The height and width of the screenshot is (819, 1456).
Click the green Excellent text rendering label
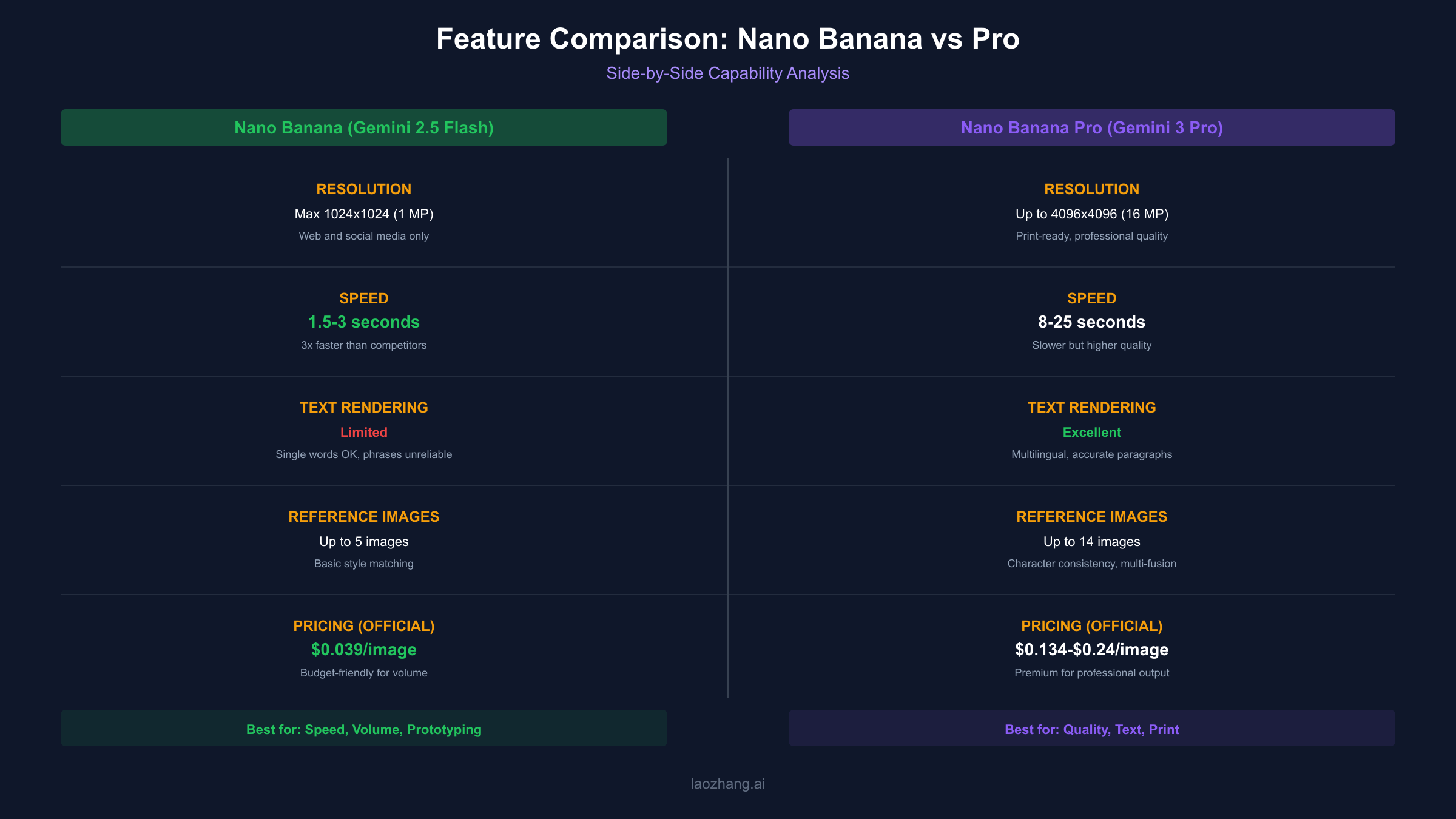[1091, 433]
